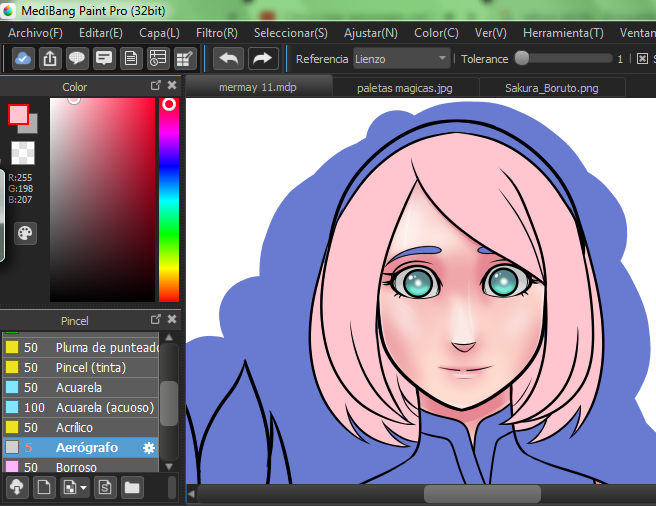The height and width of the screenshot is (506, 656).
Task: Switch to the paletas magicas.jpg tab
Action: pos(405,88)
